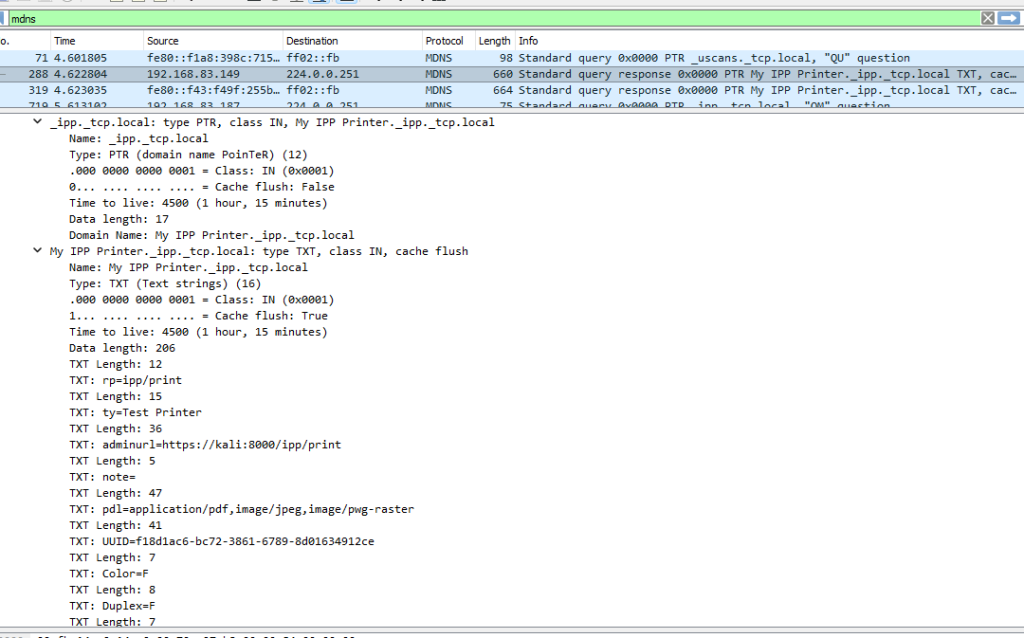
Task: Click the Destination column header
Action: pyautogui.click(x=312, y=41)
